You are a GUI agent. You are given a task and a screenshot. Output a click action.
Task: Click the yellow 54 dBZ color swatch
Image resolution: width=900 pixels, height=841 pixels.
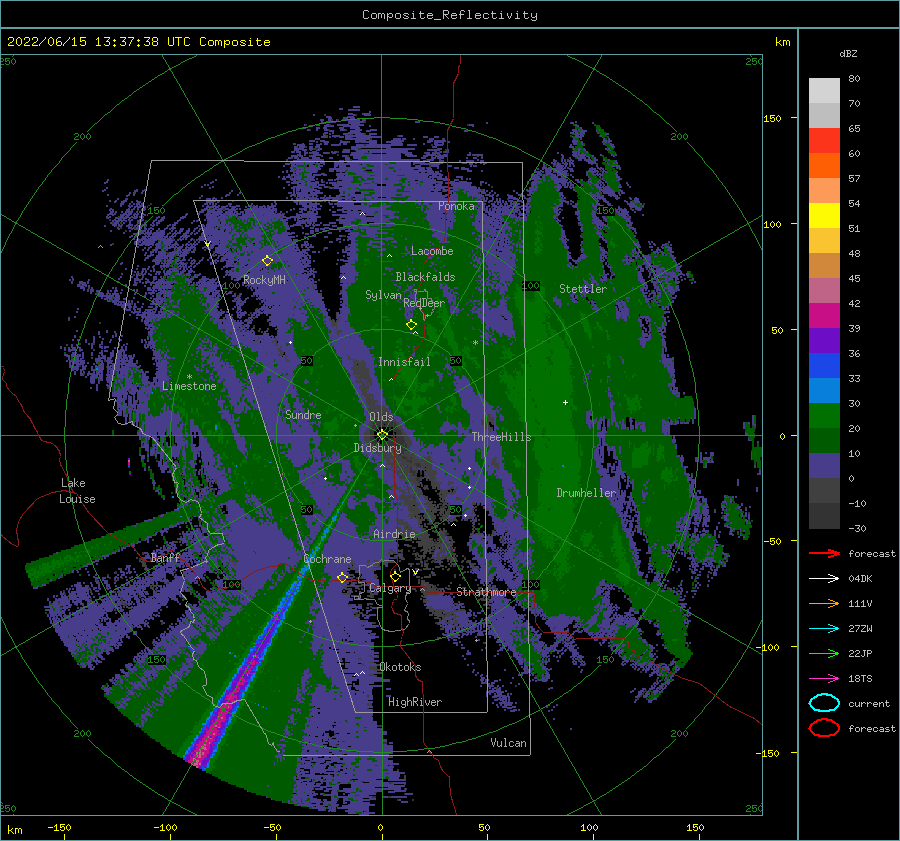point(824,215)
